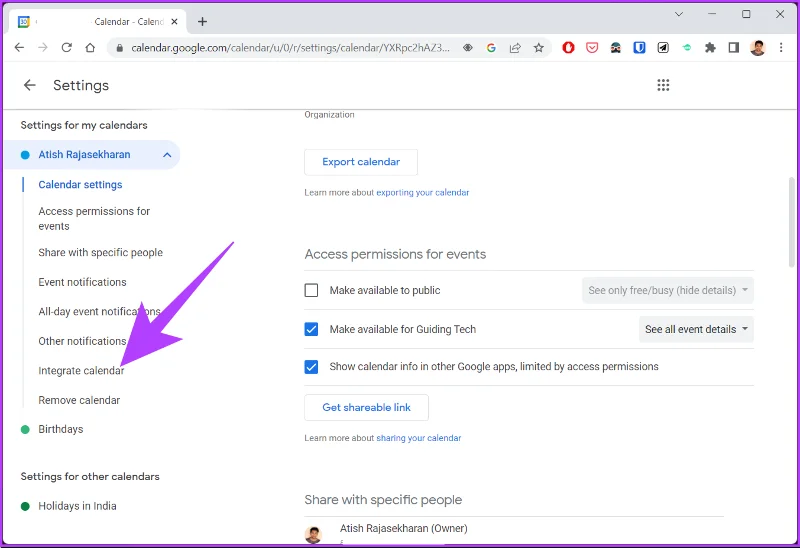This screenshot has height=548, width=800.
Task: Click the eye icon in address bar
Action: click(x=467, y=47)
